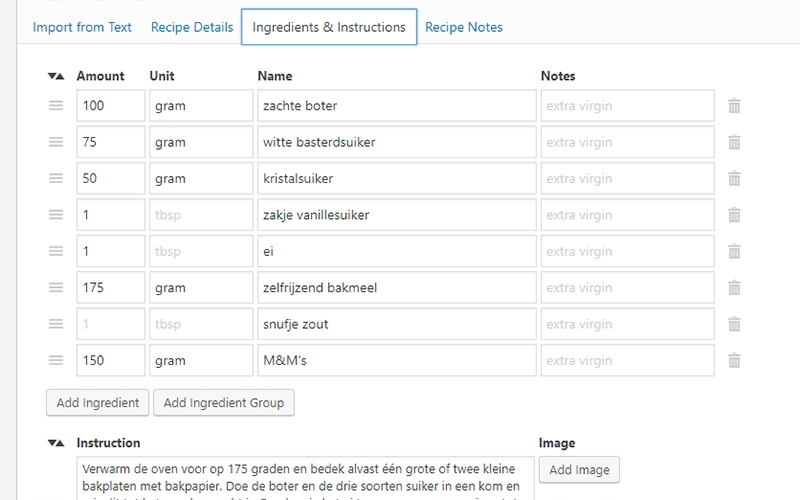Edit the name field 'snufje zout'

(x=397, y=324)
